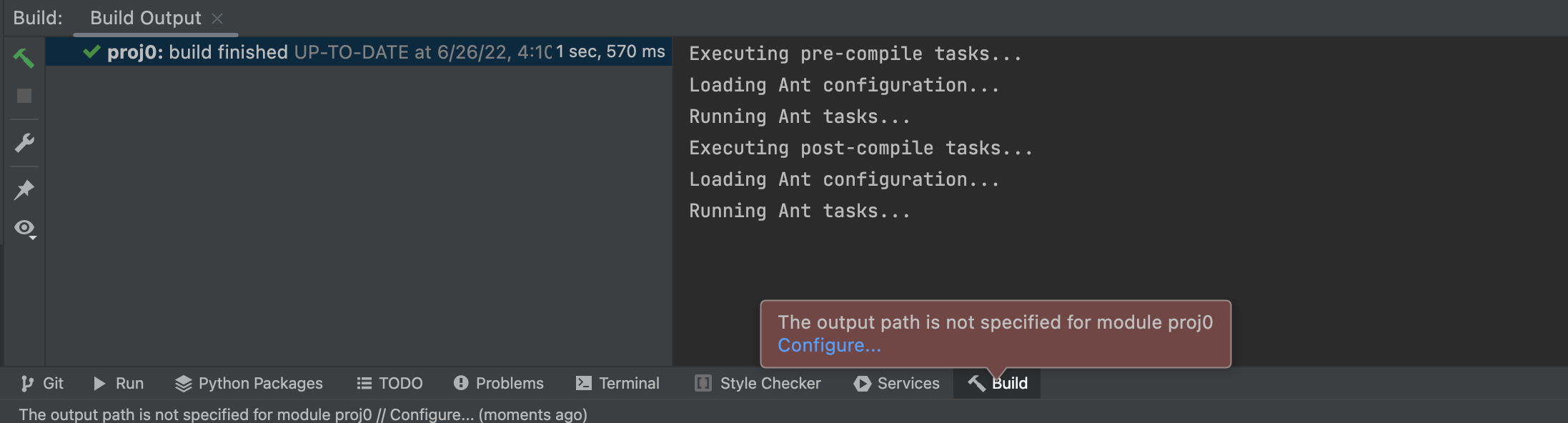Open the Run tool window
The image size is (1568, 423).
(x=119, y=384)
